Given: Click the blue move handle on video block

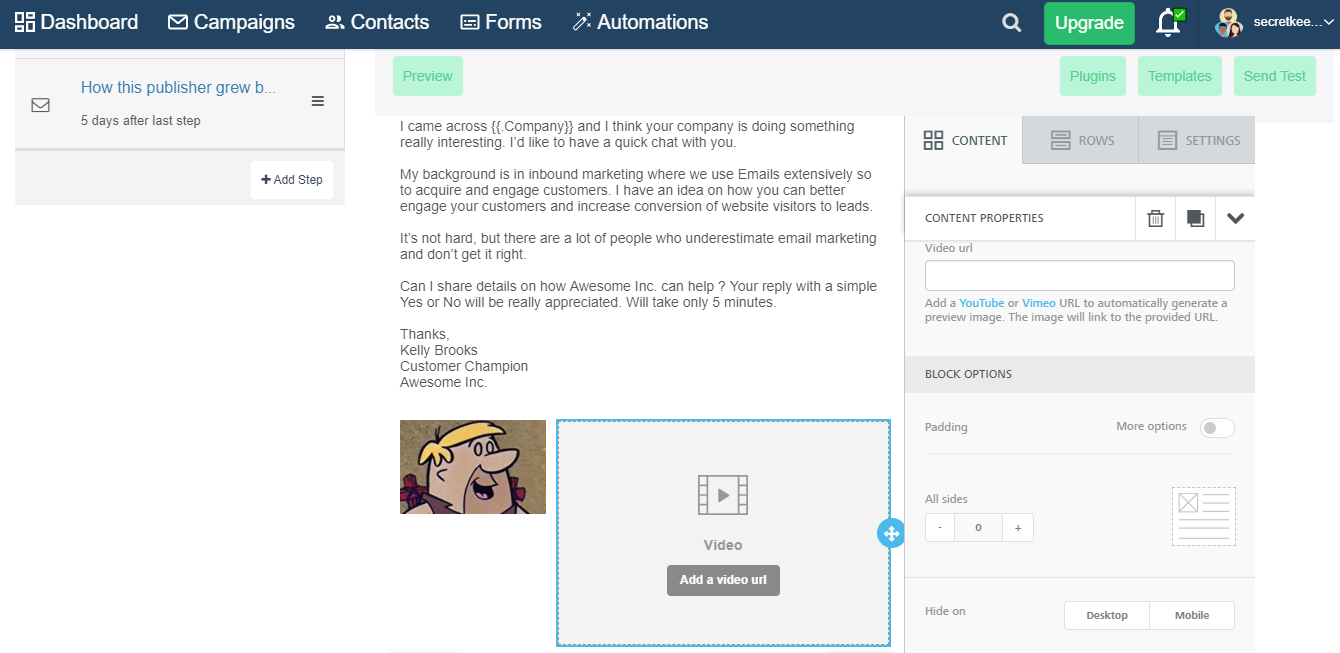Looking at the screenshot, I should click(891, 533).
